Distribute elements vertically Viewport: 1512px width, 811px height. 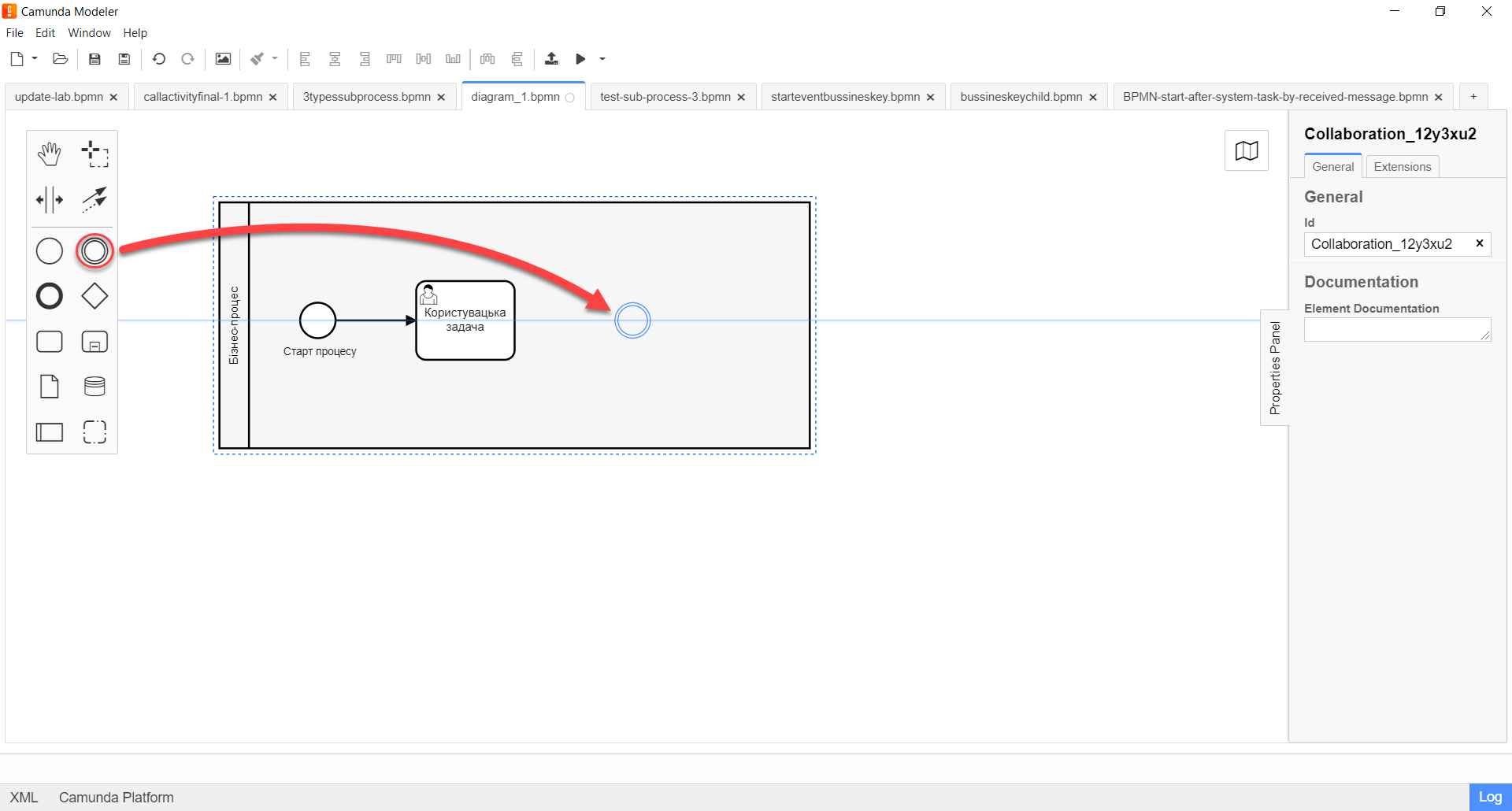click(517, 59)
